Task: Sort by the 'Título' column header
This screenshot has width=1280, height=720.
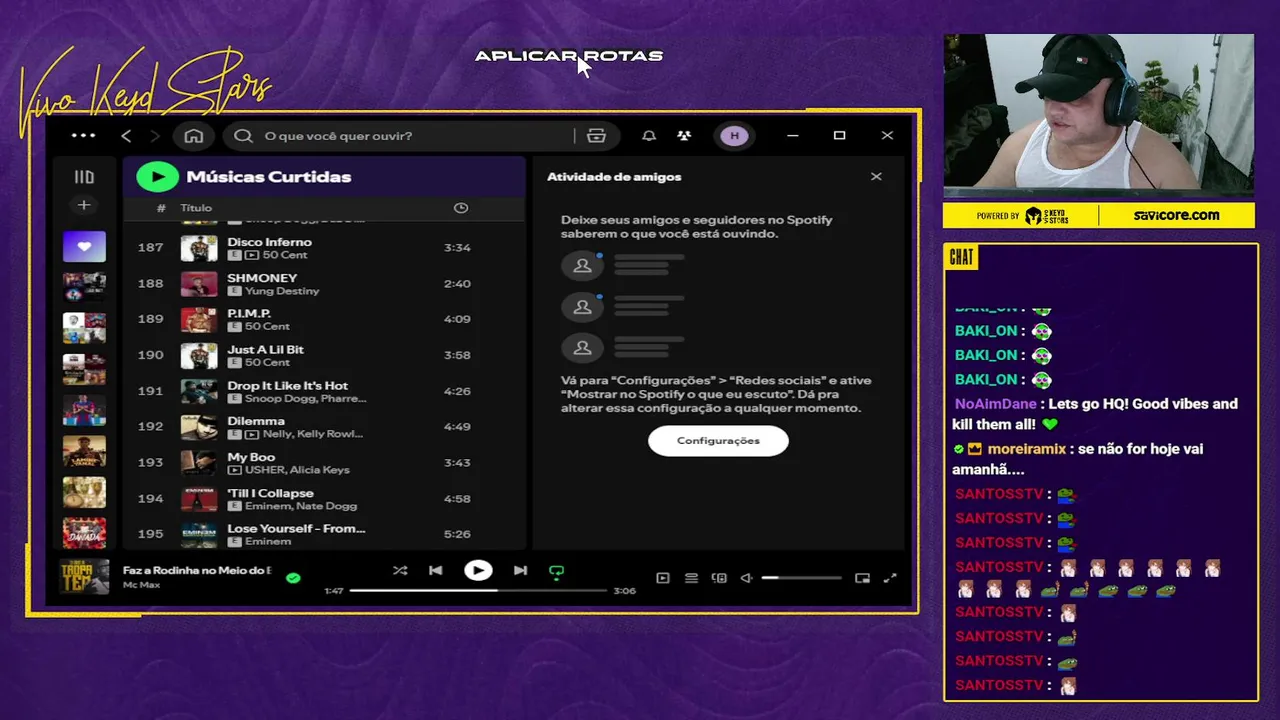Action: tap(196, 208)
